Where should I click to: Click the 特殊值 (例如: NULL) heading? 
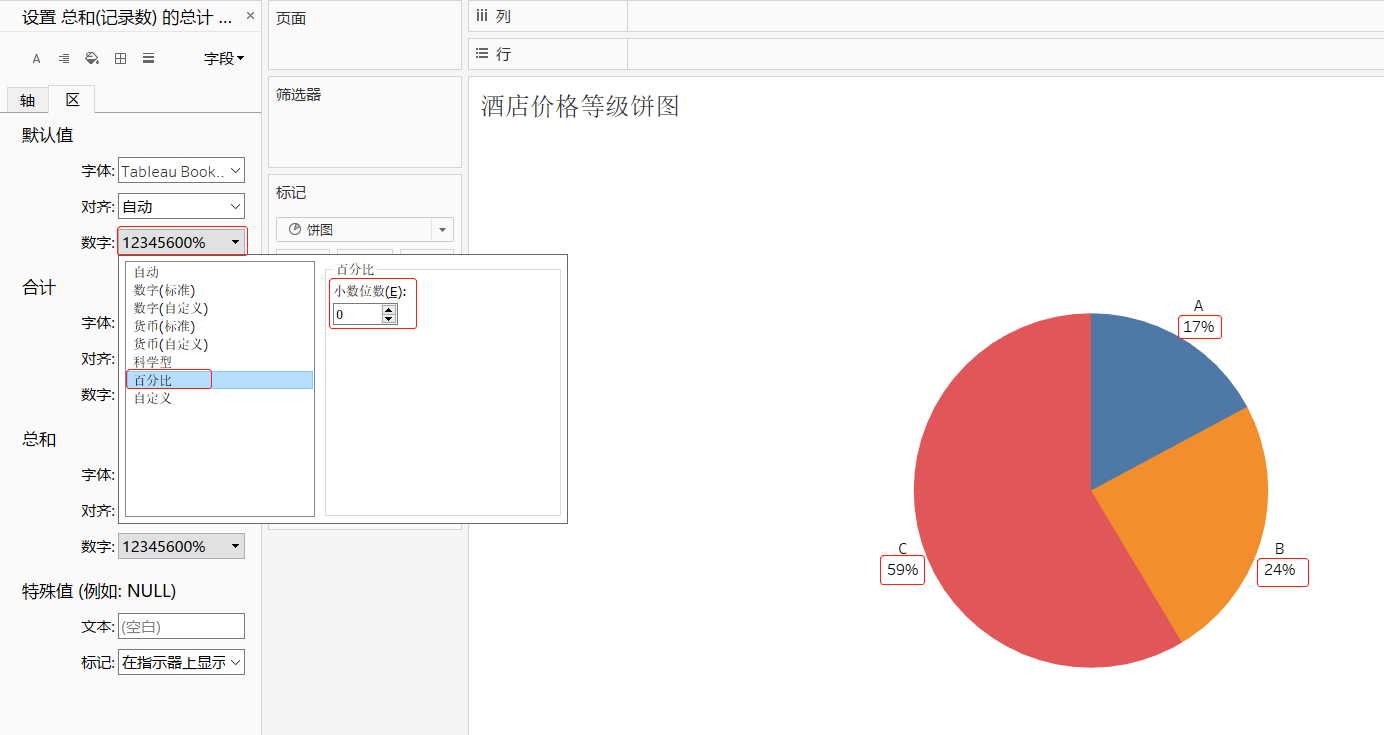tap(99, 591)
